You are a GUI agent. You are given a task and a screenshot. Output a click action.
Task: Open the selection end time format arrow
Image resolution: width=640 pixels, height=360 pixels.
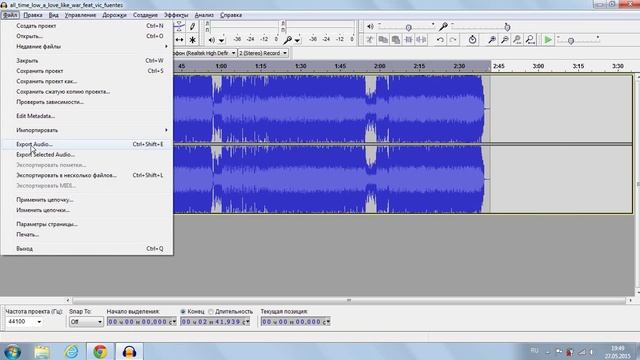coord(247,322)
